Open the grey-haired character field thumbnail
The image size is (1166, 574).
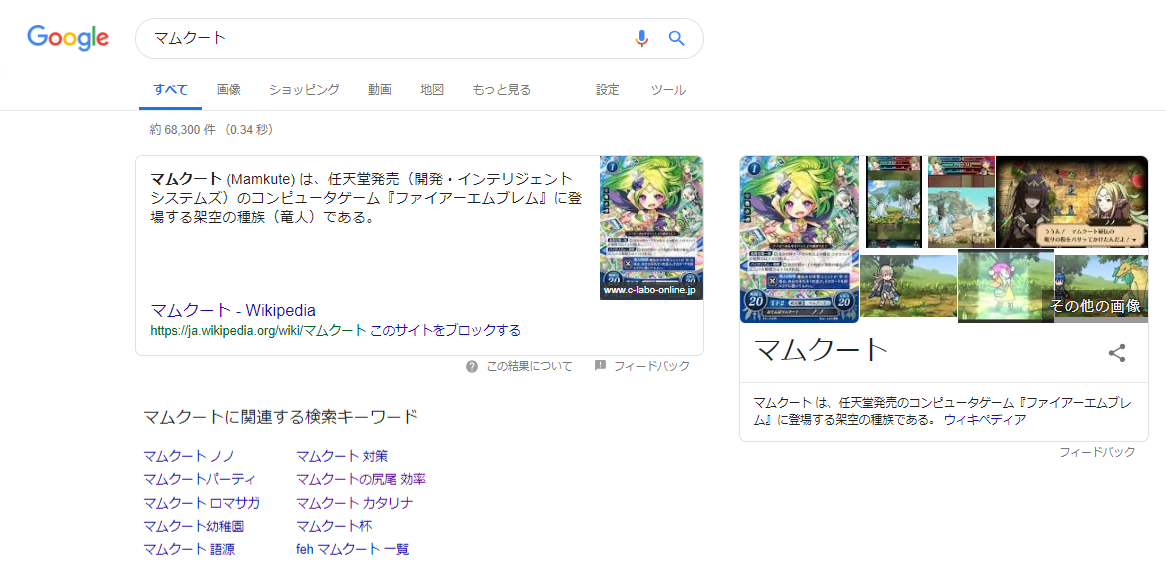click(x=909, y=286)
